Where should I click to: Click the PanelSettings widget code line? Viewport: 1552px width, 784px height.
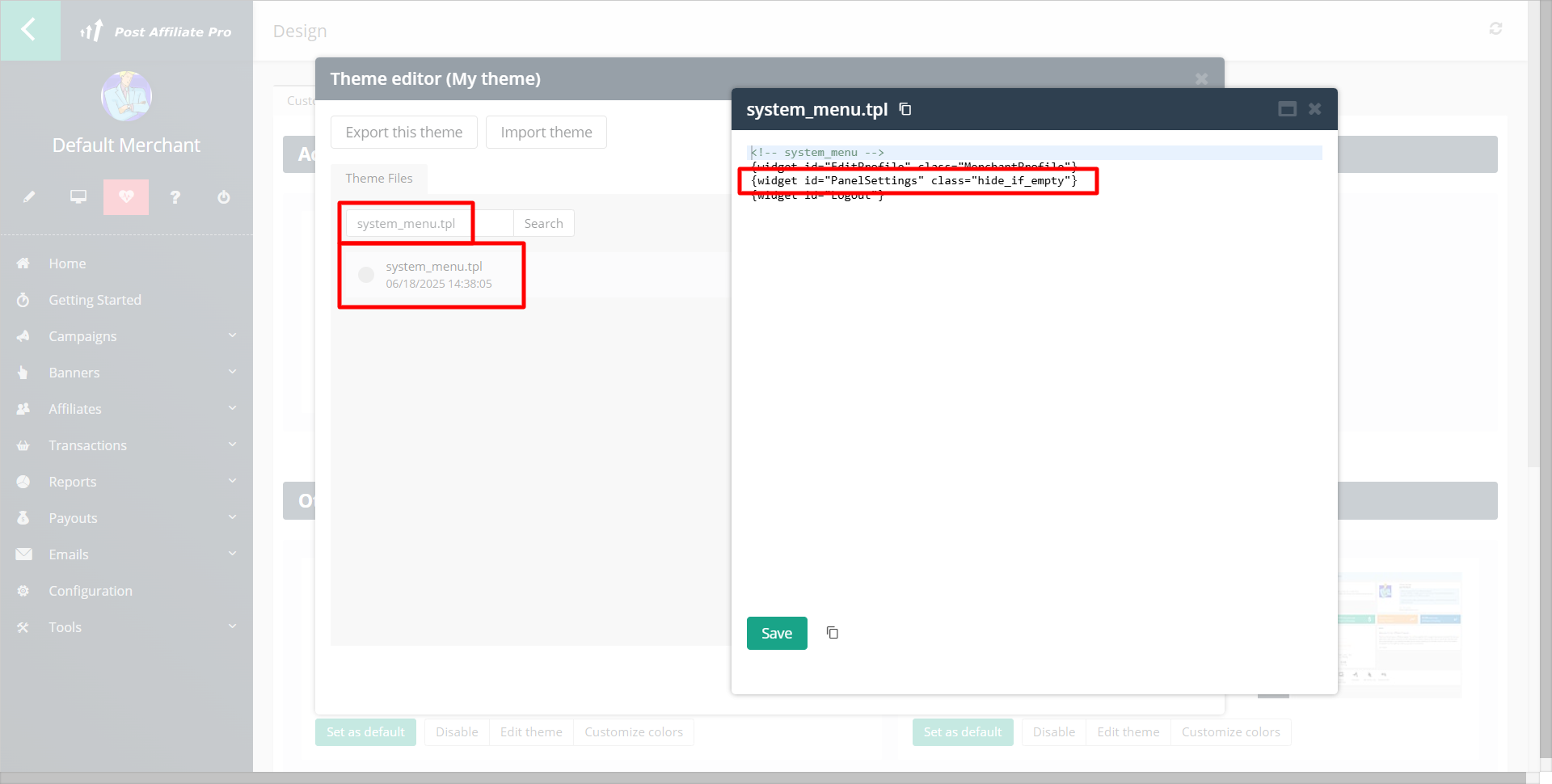click(x=914, y=181)
